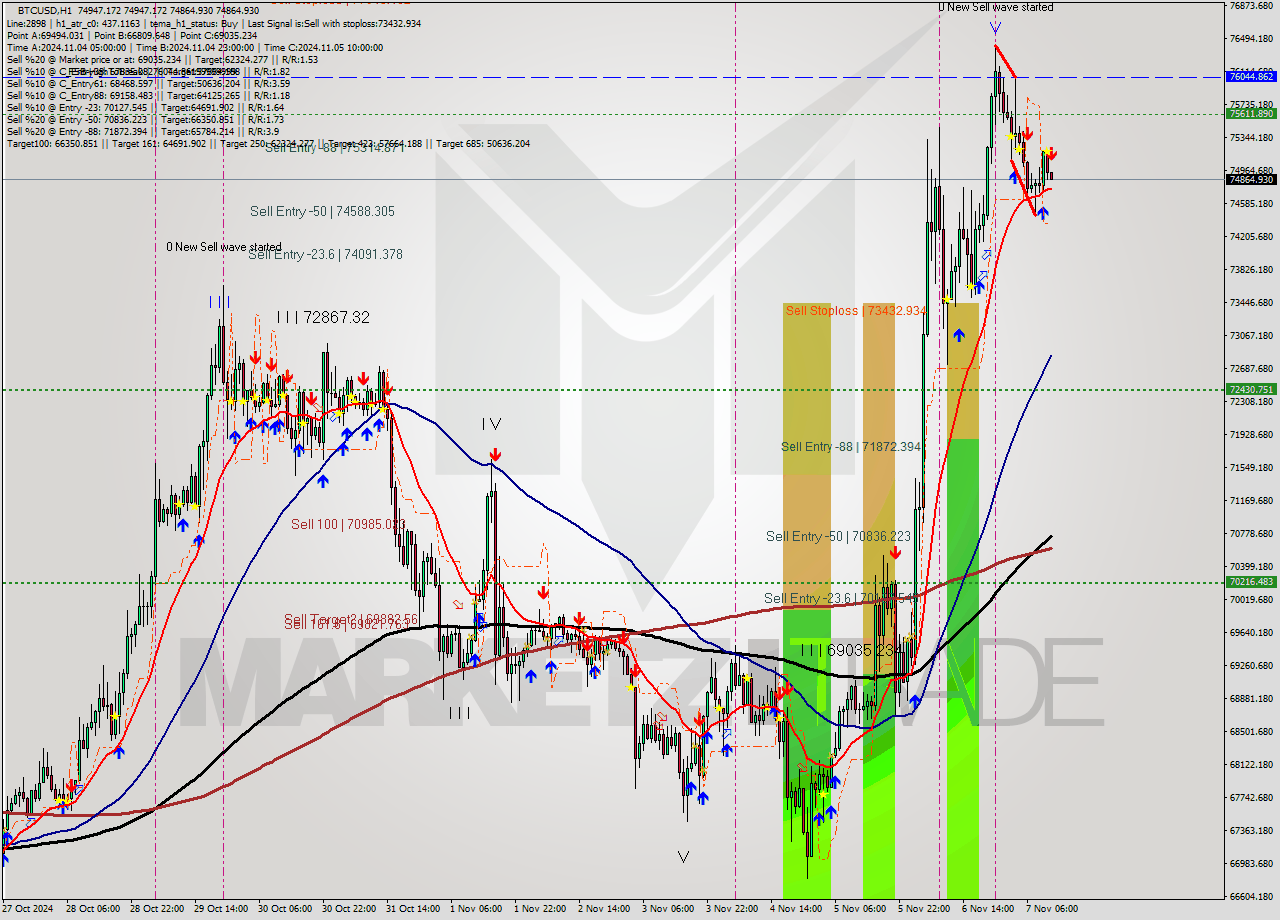Click the '27 Oct 2024' time axis label
This screenshot has width=1280, height=920.
point(27,909)
